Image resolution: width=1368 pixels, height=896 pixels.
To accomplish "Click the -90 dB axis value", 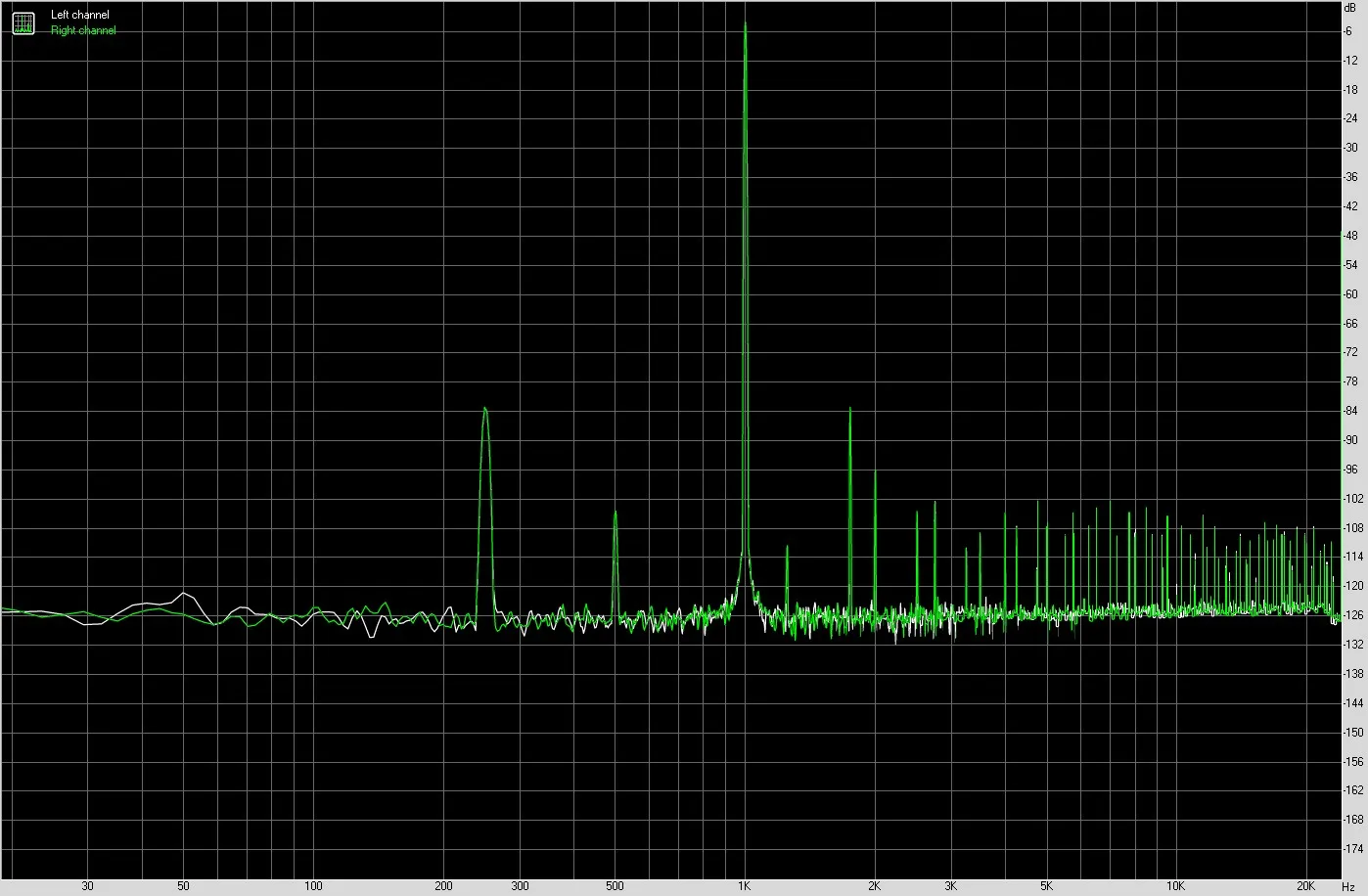I will 1351,440.
